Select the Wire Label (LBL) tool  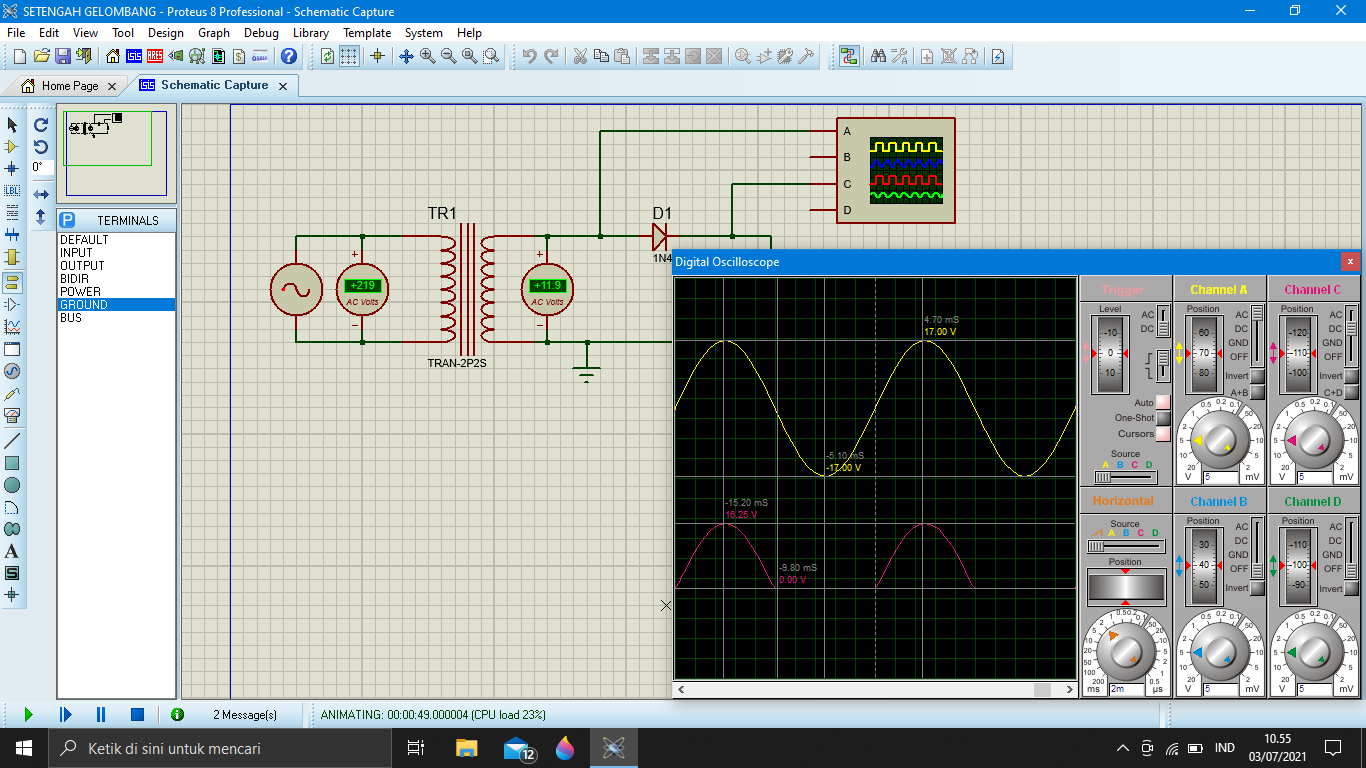(x=12, y=191)
